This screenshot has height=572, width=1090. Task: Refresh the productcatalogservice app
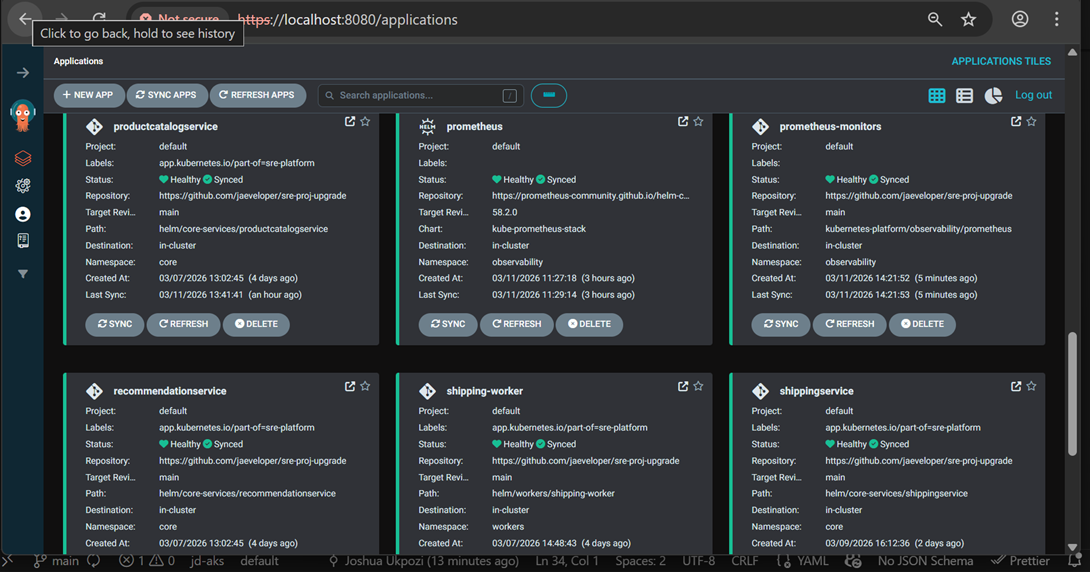click(x=184, y=324)
